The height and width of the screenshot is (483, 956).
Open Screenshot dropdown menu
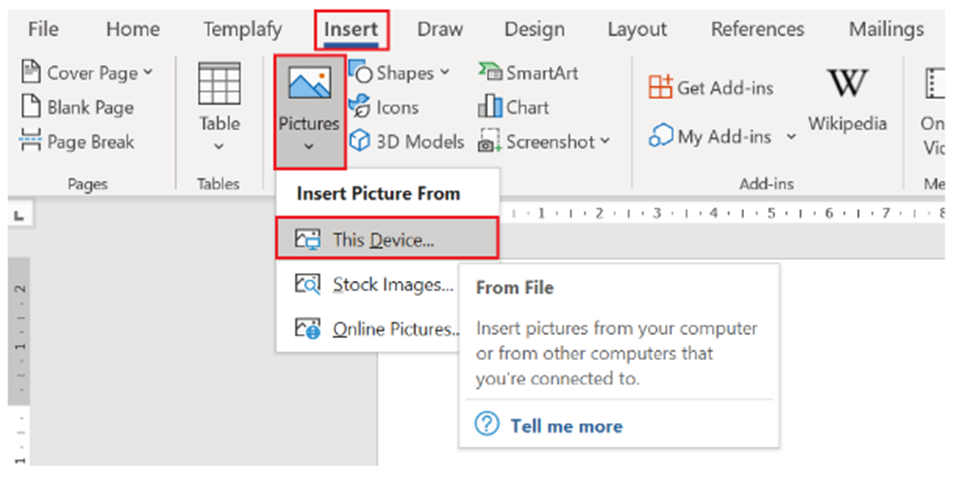pyautogui.click(x=605, y=142)
